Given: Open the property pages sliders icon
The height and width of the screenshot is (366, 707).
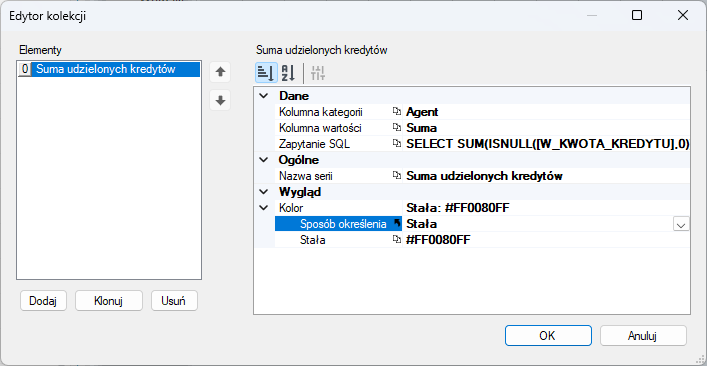Looking at the screenshot, I should tap(318, 73).
